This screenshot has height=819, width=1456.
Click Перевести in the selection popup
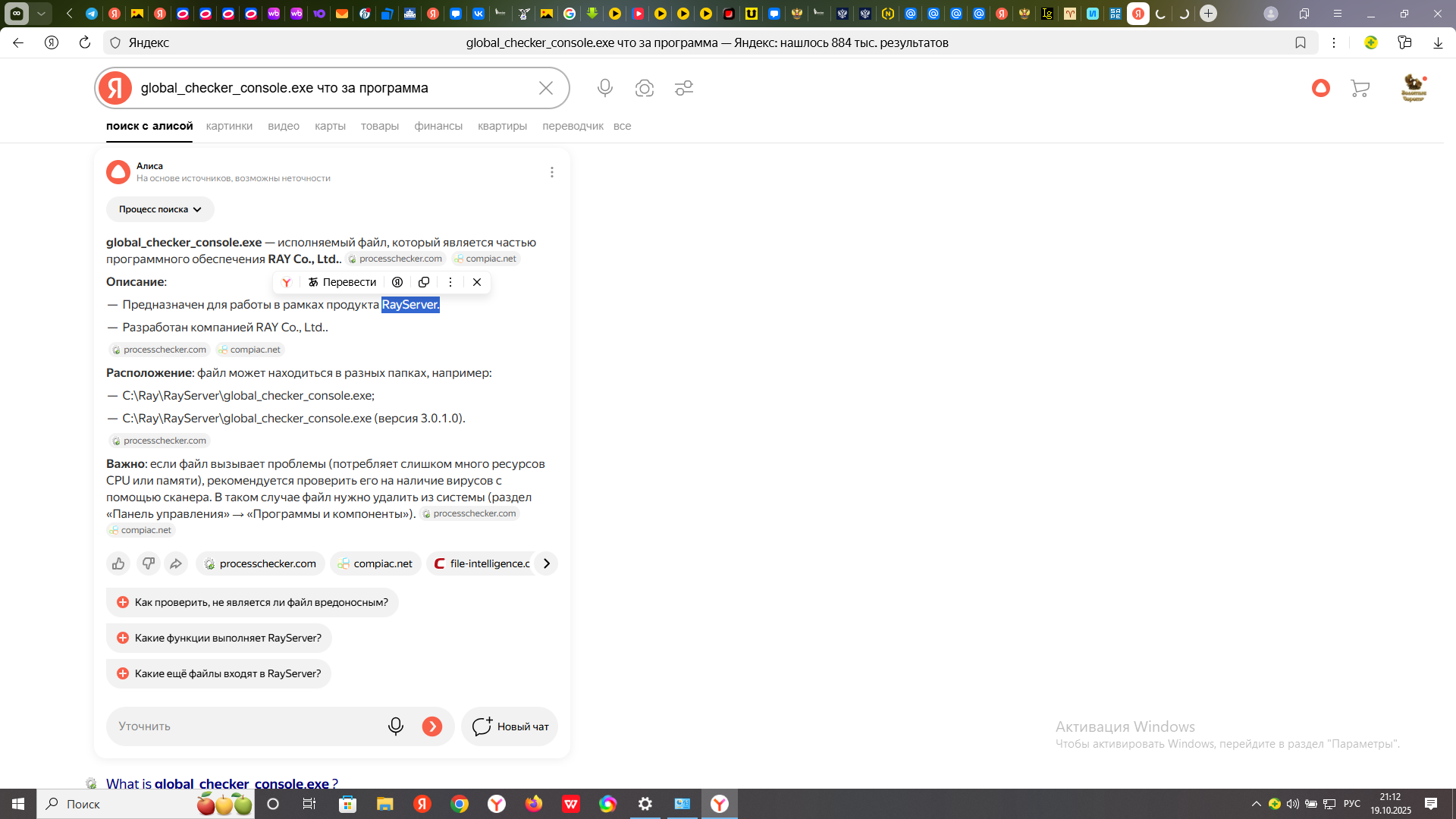(x=342, y=282)
